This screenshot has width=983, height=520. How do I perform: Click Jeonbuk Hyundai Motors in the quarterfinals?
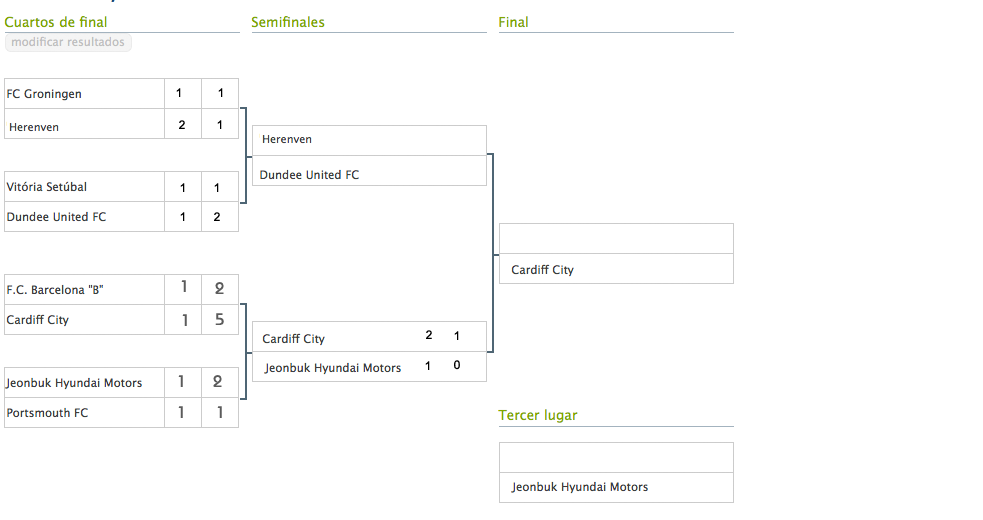[x=74, y=383]
